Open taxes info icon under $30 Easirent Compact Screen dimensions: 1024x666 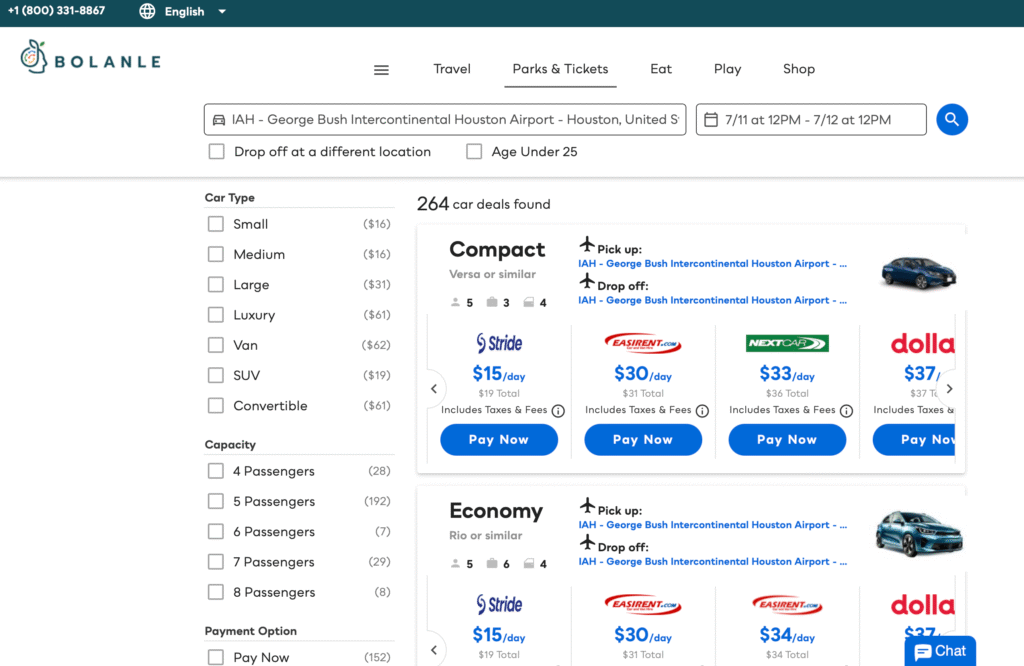(702, 411)
